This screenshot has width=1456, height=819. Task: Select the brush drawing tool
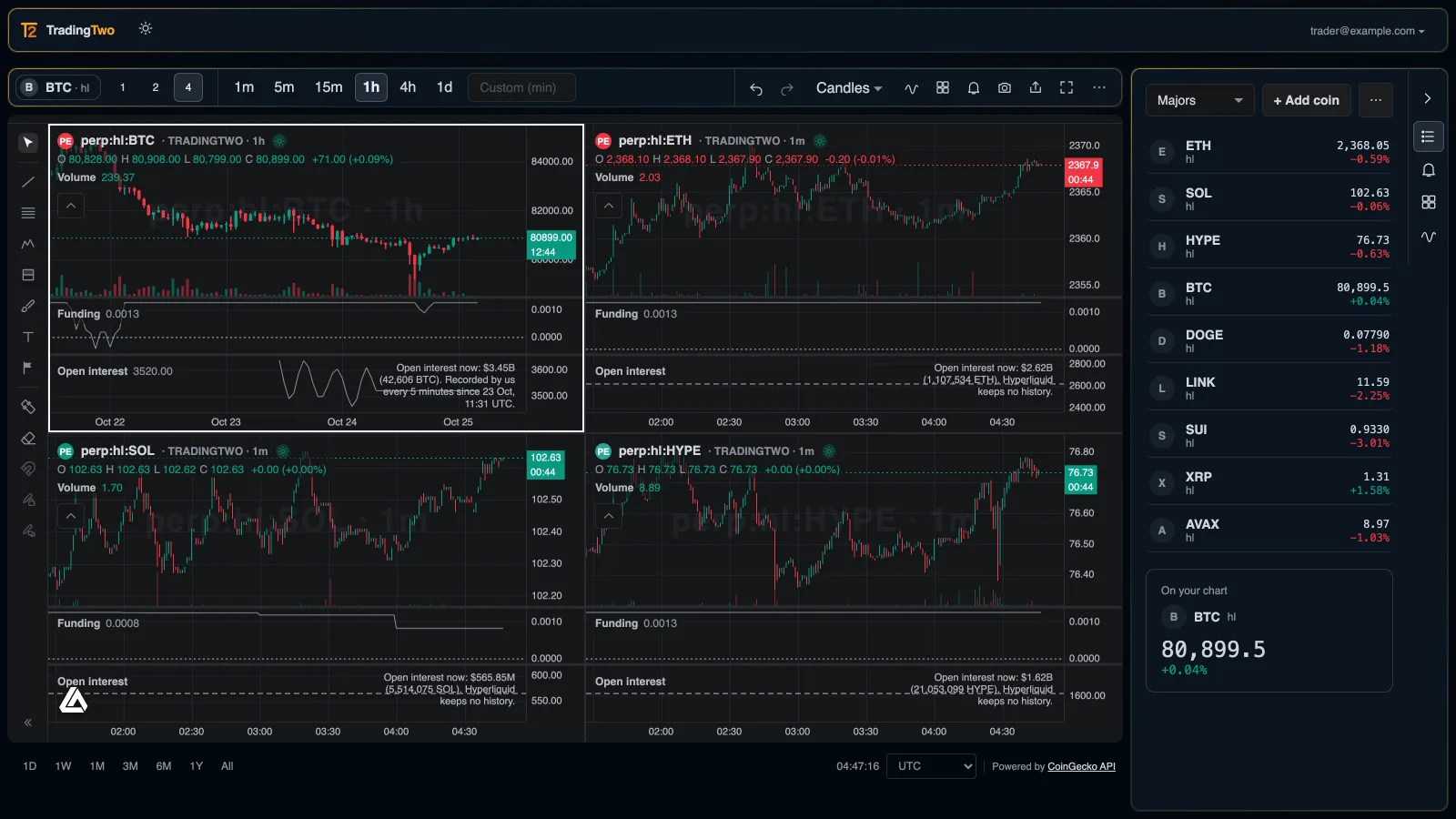click(28, 306)
